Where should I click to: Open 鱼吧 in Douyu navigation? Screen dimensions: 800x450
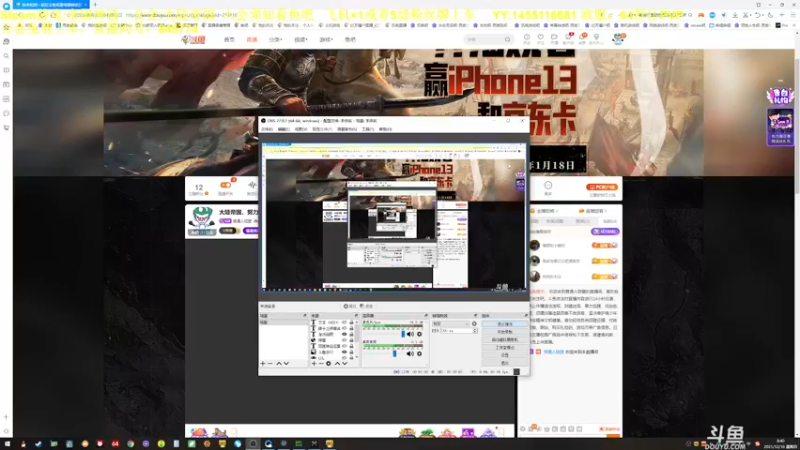[350, 39]
